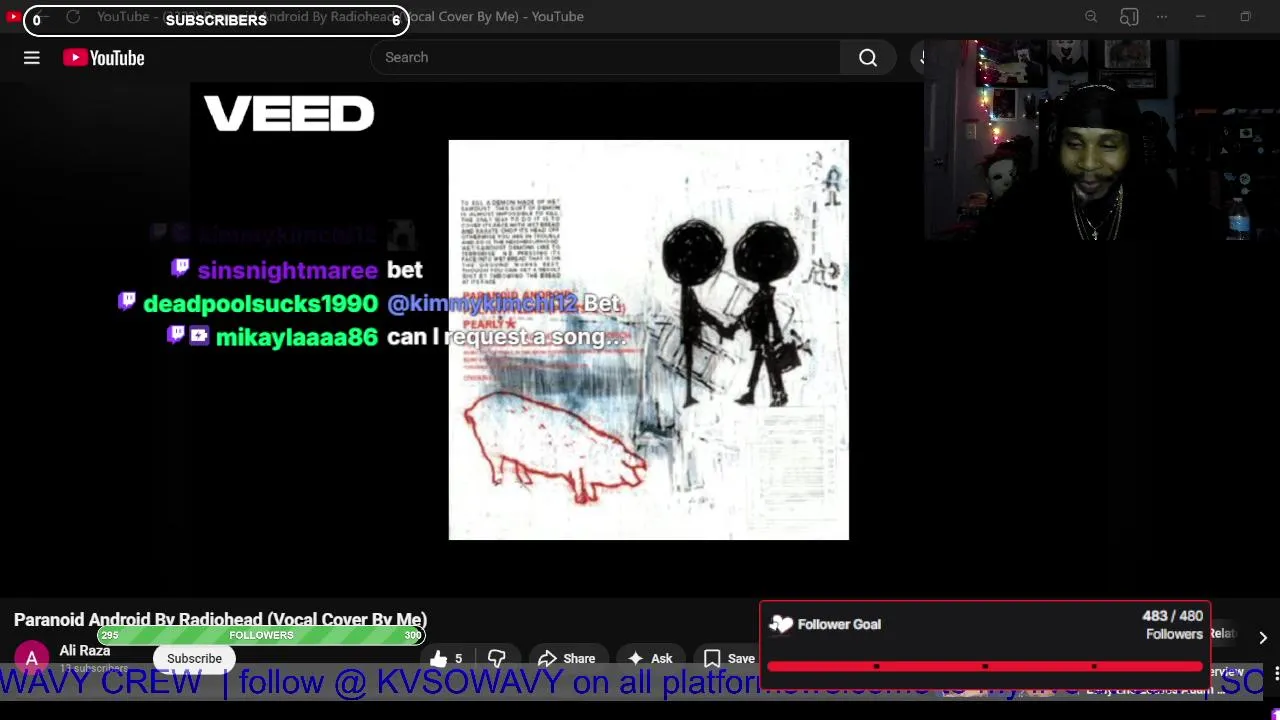Click the browser refresh icon

pos(73,17)
